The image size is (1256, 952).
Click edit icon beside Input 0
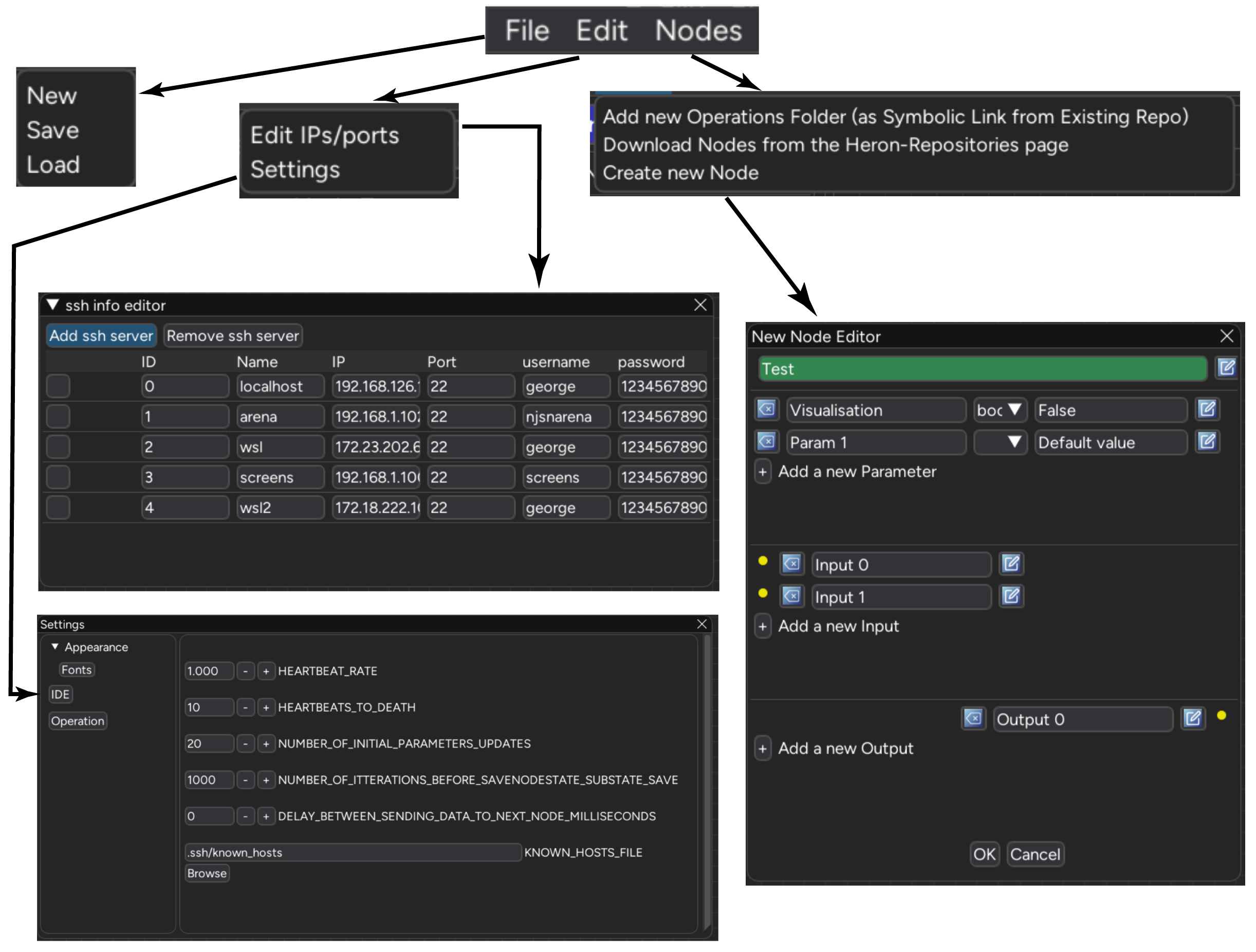(x=1011, y=565)
